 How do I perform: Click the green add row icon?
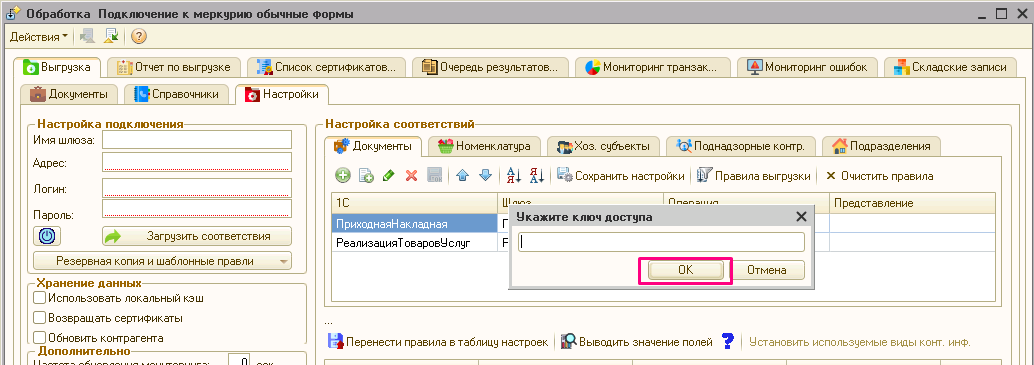click(343, 176)
